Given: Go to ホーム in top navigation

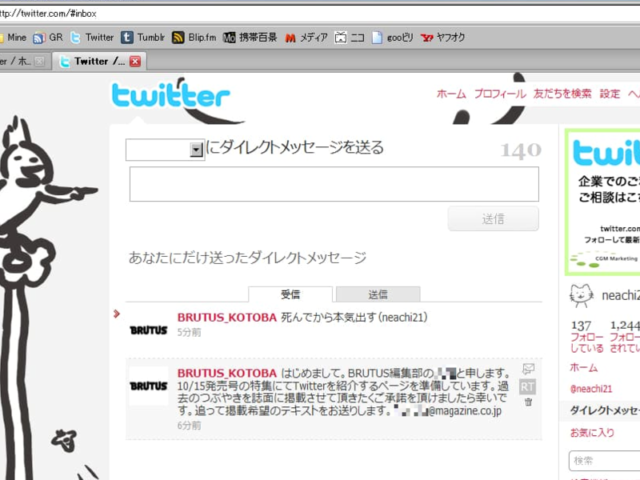Looking at the screenshot, I should tap(451, 94).
